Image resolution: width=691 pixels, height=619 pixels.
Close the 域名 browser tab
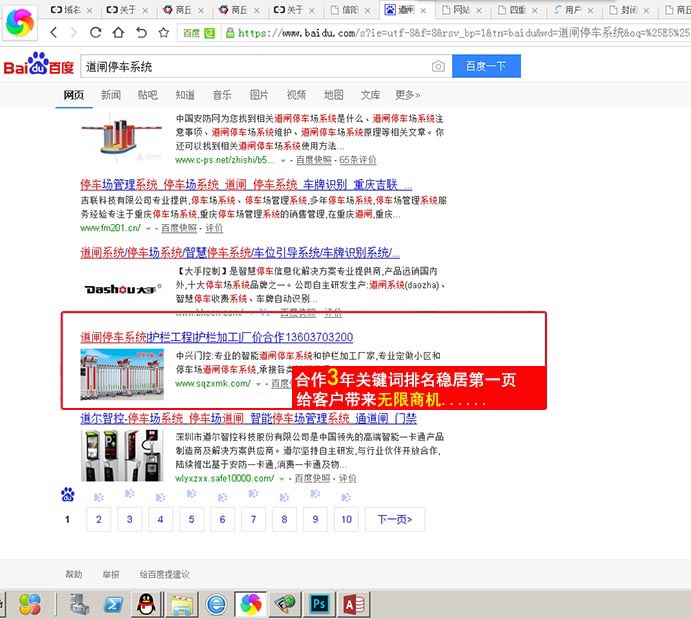point(89,10)
